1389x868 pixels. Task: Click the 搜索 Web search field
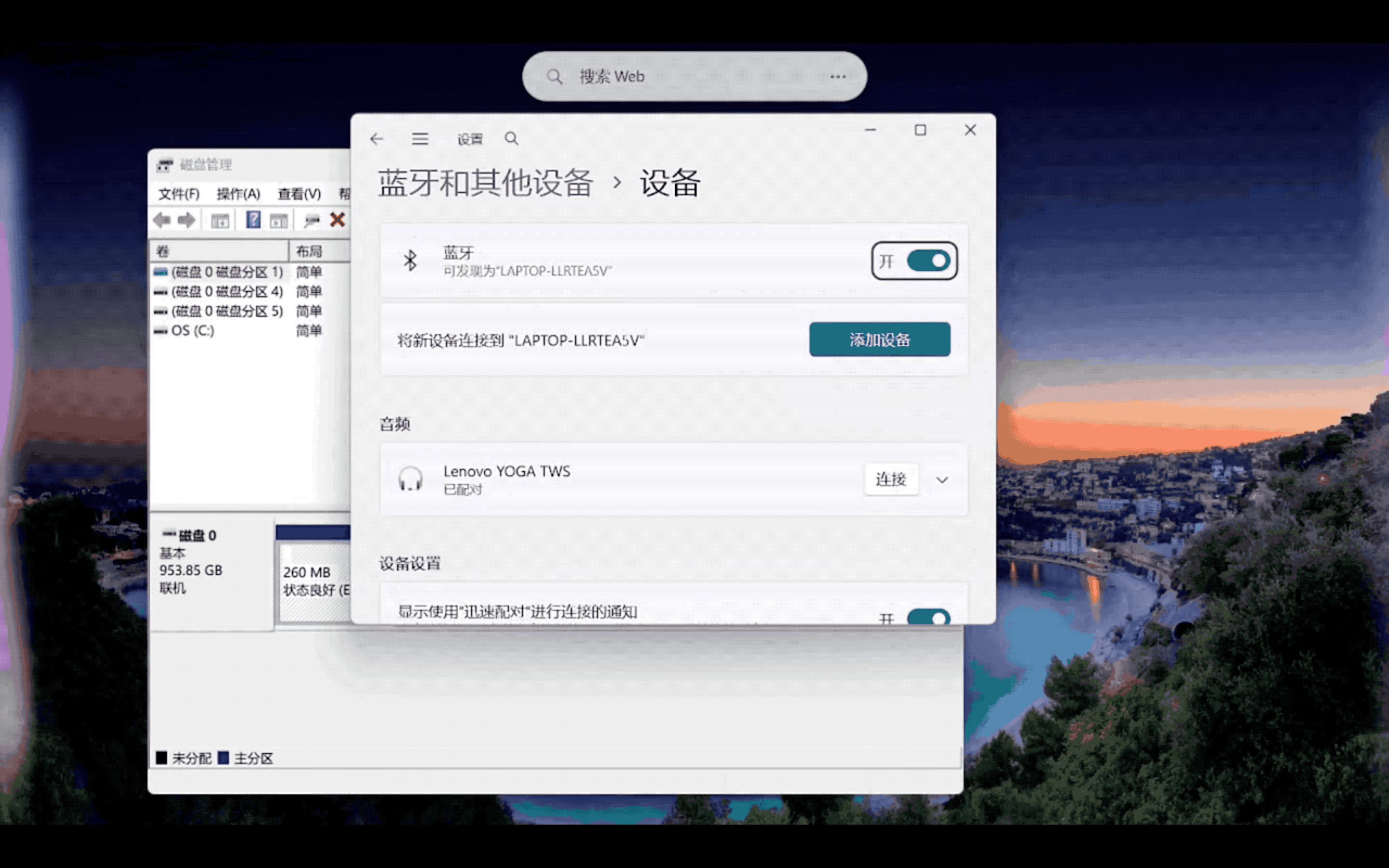(x=689, y=76)
